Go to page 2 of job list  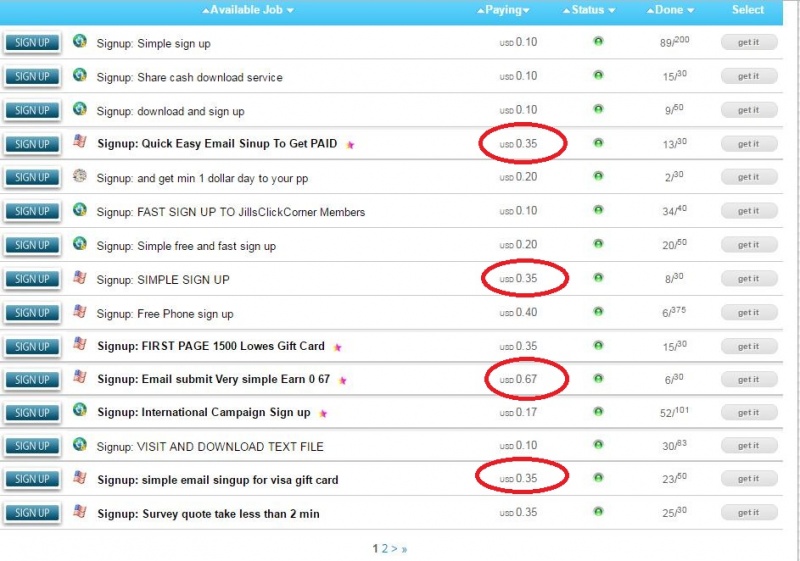point(385,549)
